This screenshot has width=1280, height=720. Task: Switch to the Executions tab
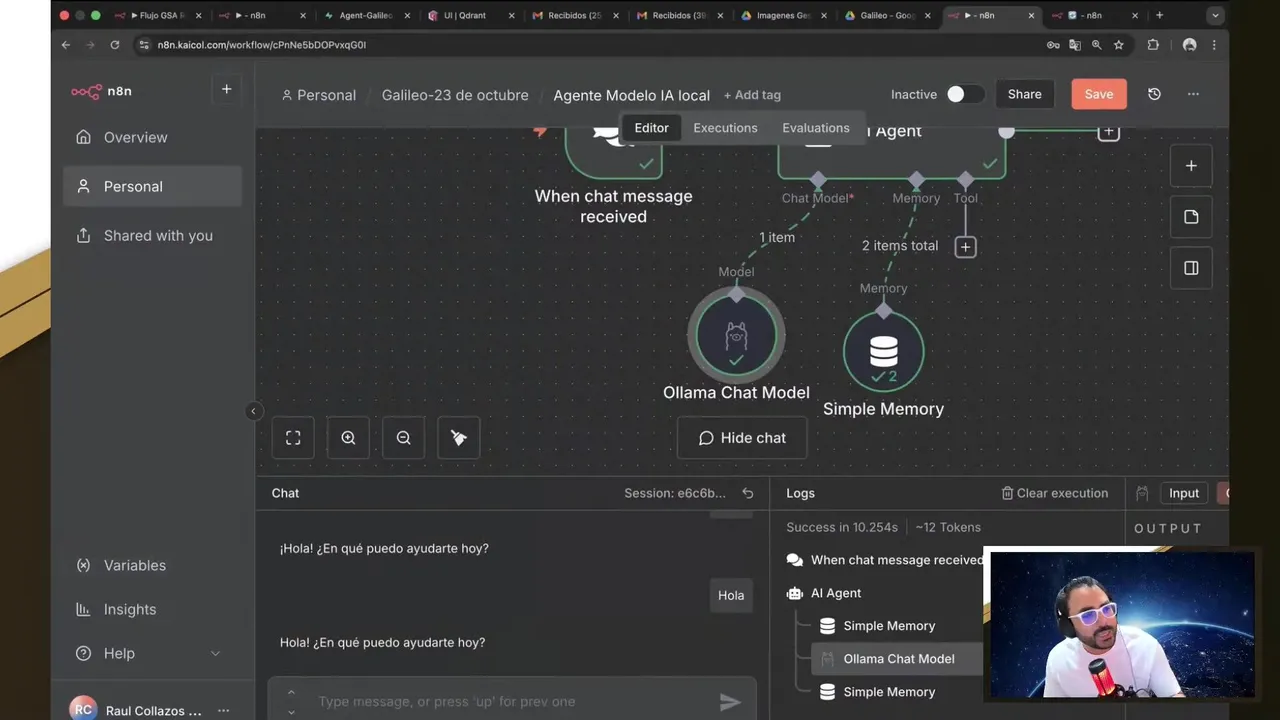coord(725,128)
